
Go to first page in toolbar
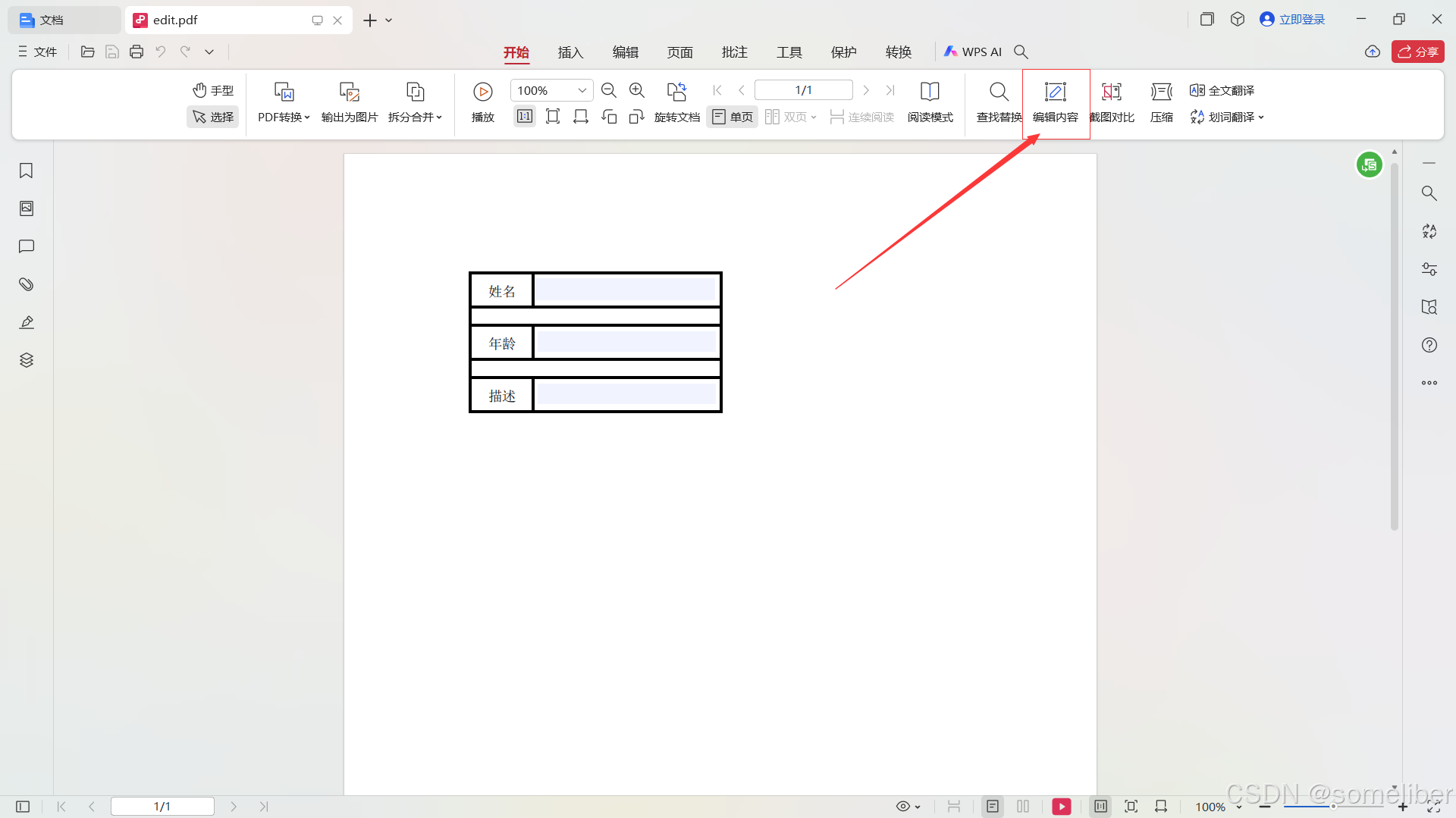[x=717, y=90]
